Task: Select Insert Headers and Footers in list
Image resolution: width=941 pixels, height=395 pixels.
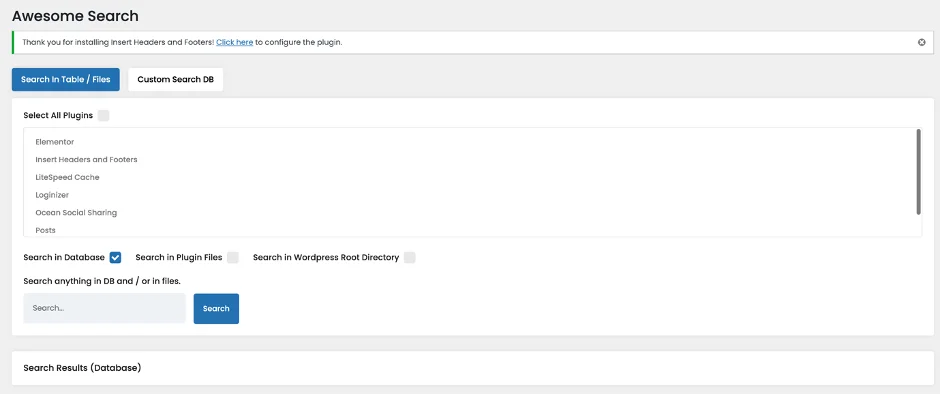Action: click(86, 160)
